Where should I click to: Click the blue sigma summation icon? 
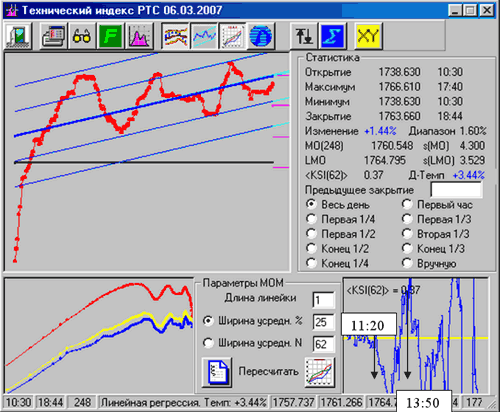(x=333, y=36)
